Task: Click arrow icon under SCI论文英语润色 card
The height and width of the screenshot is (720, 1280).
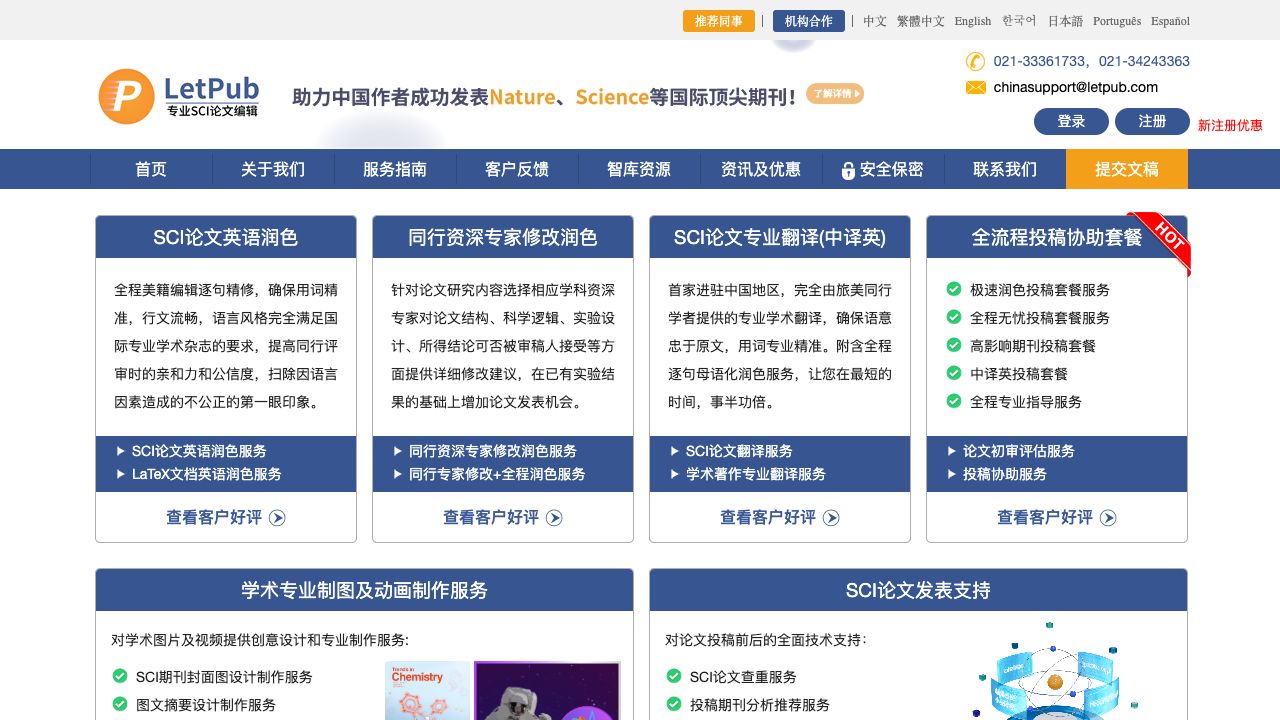Action: pos(278,518)
